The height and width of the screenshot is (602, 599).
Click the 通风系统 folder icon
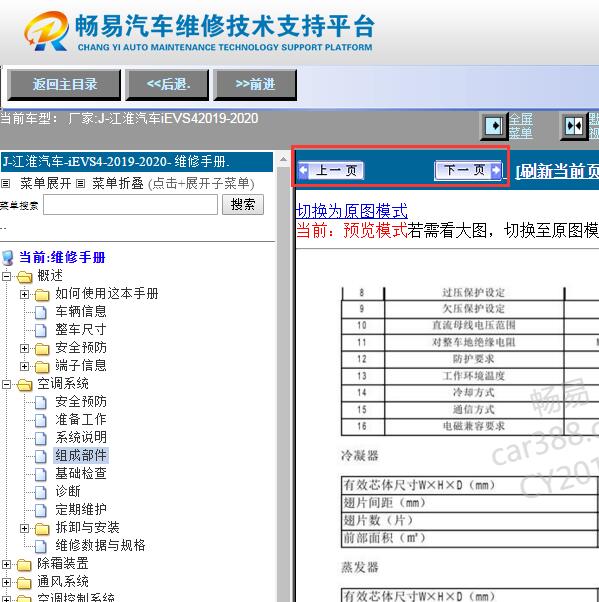click(25, 583)
